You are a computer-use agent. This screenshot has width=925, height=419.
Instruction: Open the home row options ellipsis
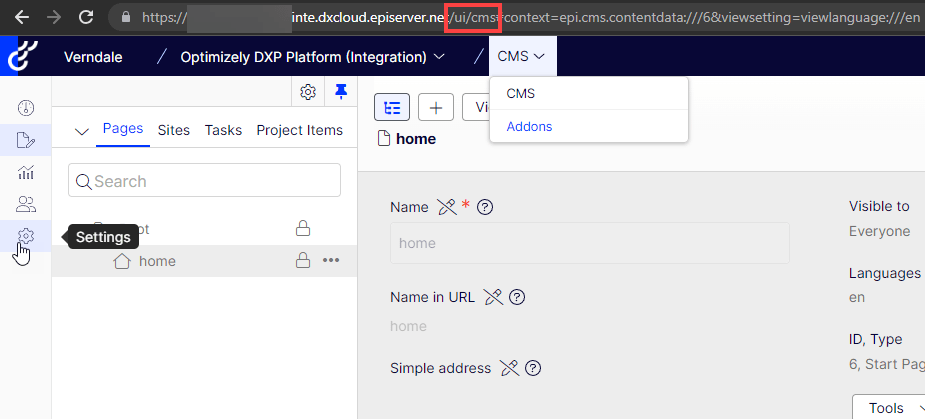pos(331,260)
